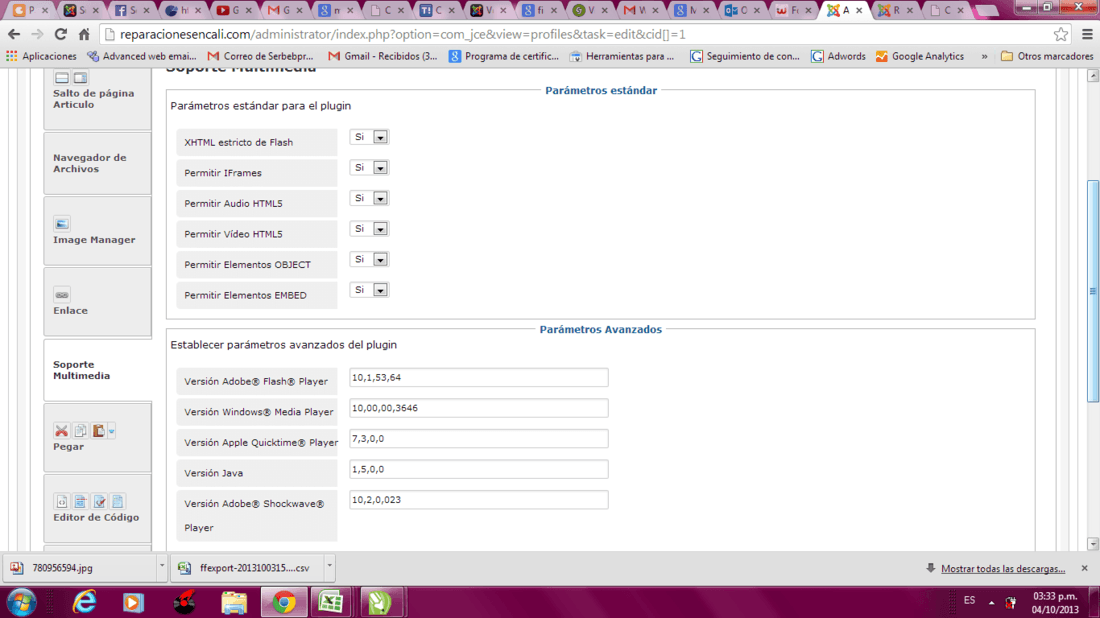Open the Seguimiento de con bookmark

745,56
